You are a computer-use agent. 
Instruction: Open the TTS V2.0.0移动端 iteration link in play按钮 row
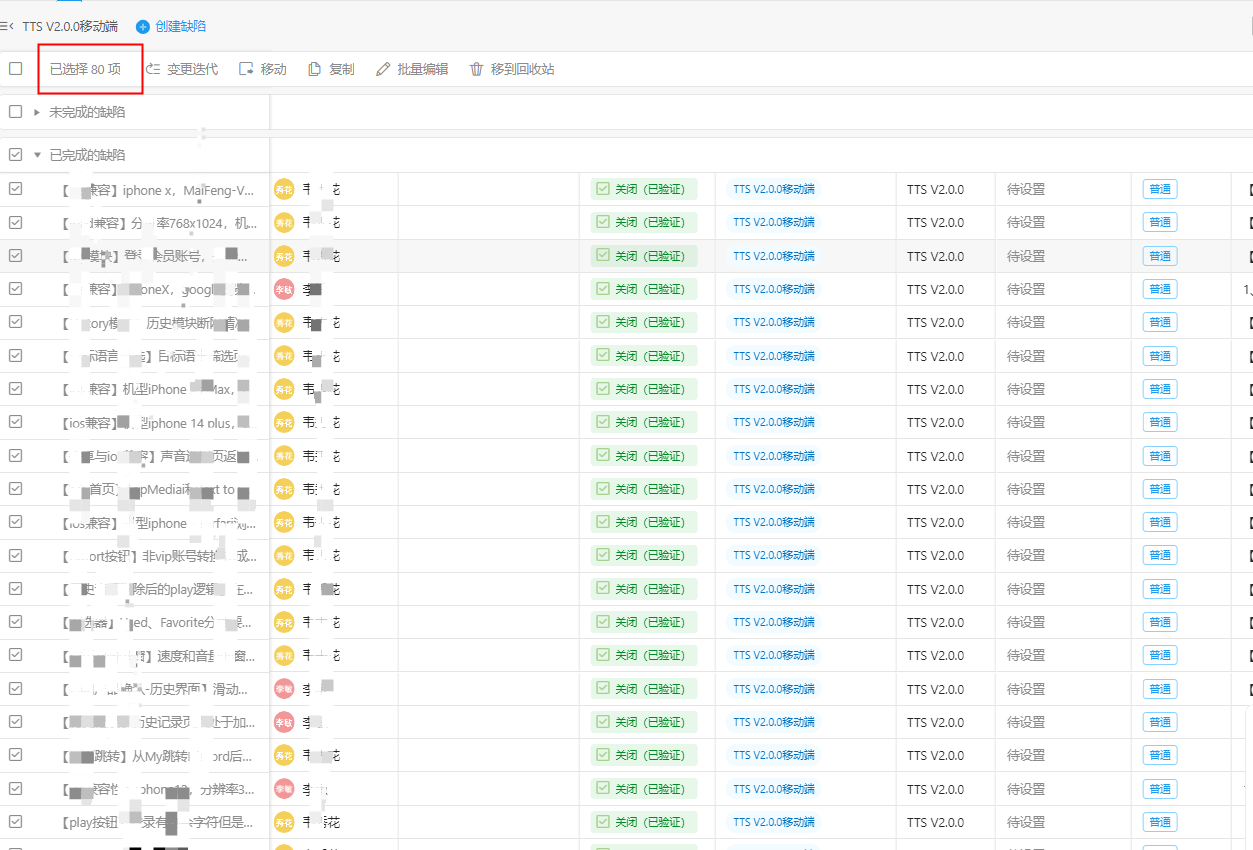pyautogui.click(x=773, y=822)
